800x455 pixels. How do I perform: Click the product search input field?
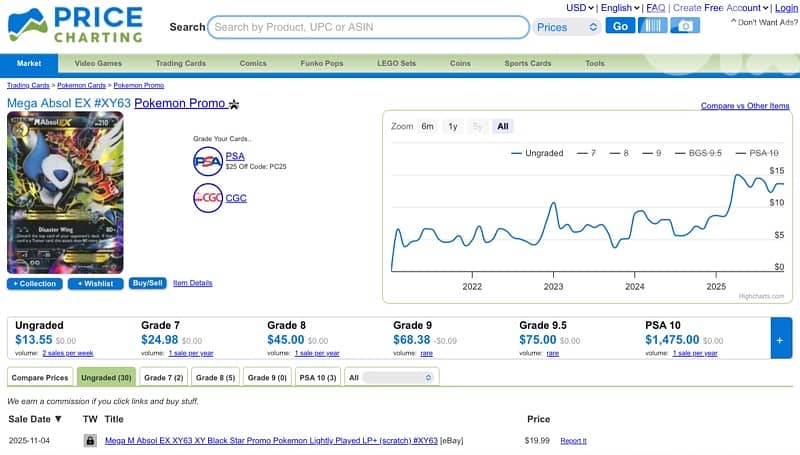point(369,27)
